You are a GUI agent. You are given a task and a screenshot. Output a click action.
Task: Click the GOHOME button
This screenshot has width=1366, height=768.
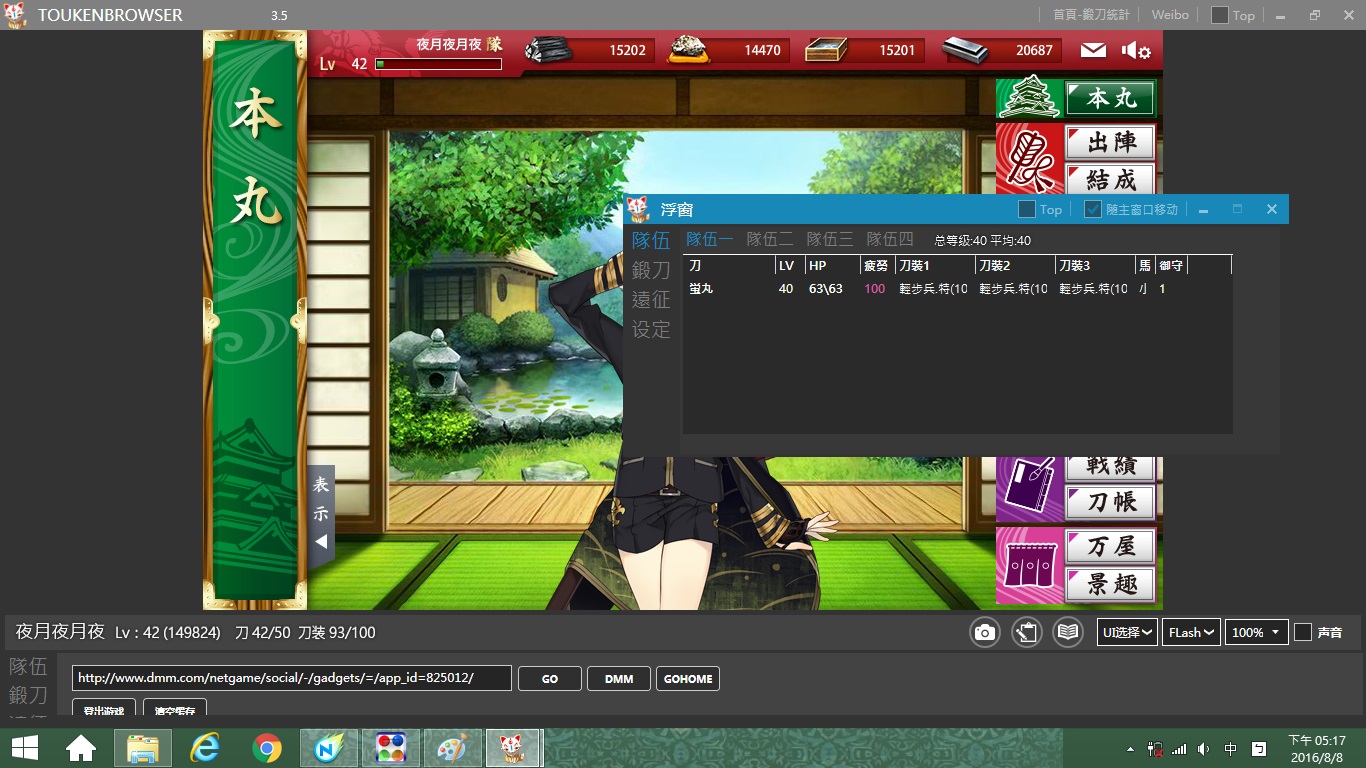point(688,678)
